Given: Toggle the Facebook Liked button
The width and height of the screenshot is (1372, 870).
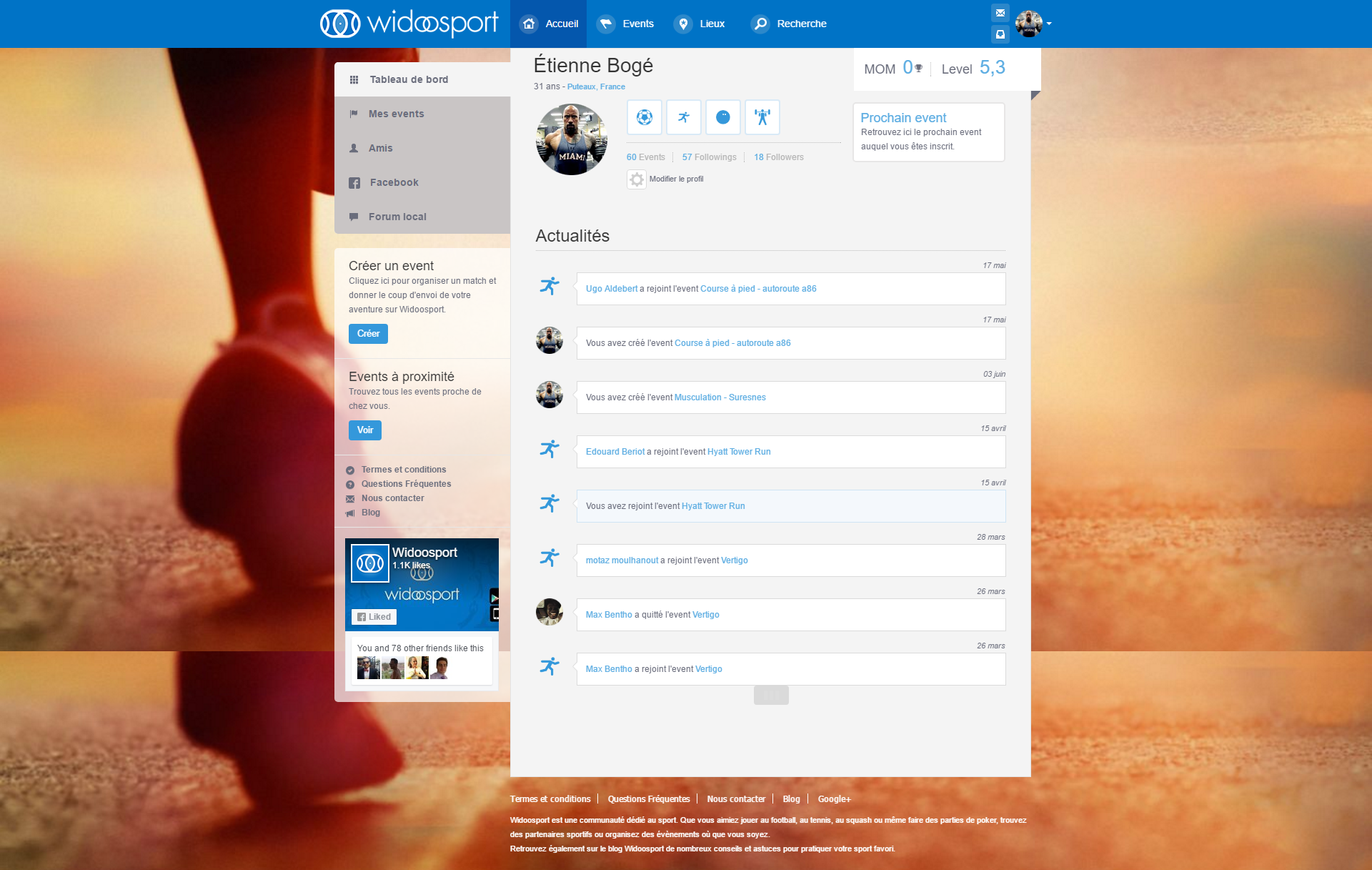Looking at the screenshot, I should pos(374,617).
